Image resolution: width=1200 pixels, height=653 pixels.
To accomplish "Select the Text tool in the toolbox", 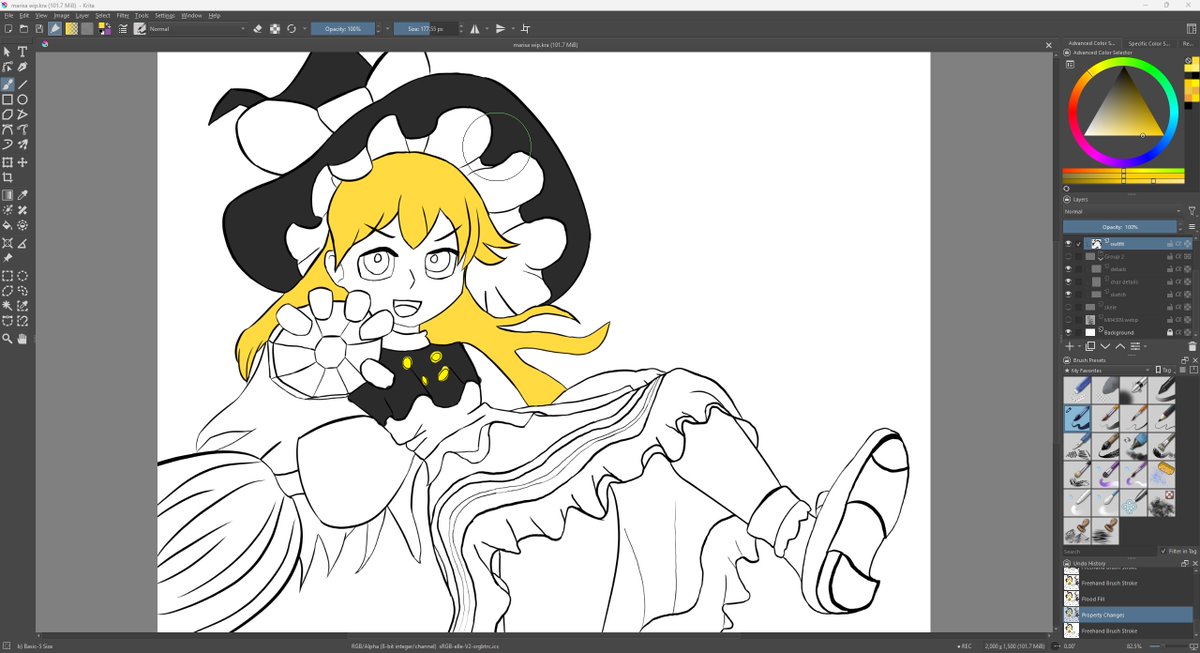I will coord(22,52).
